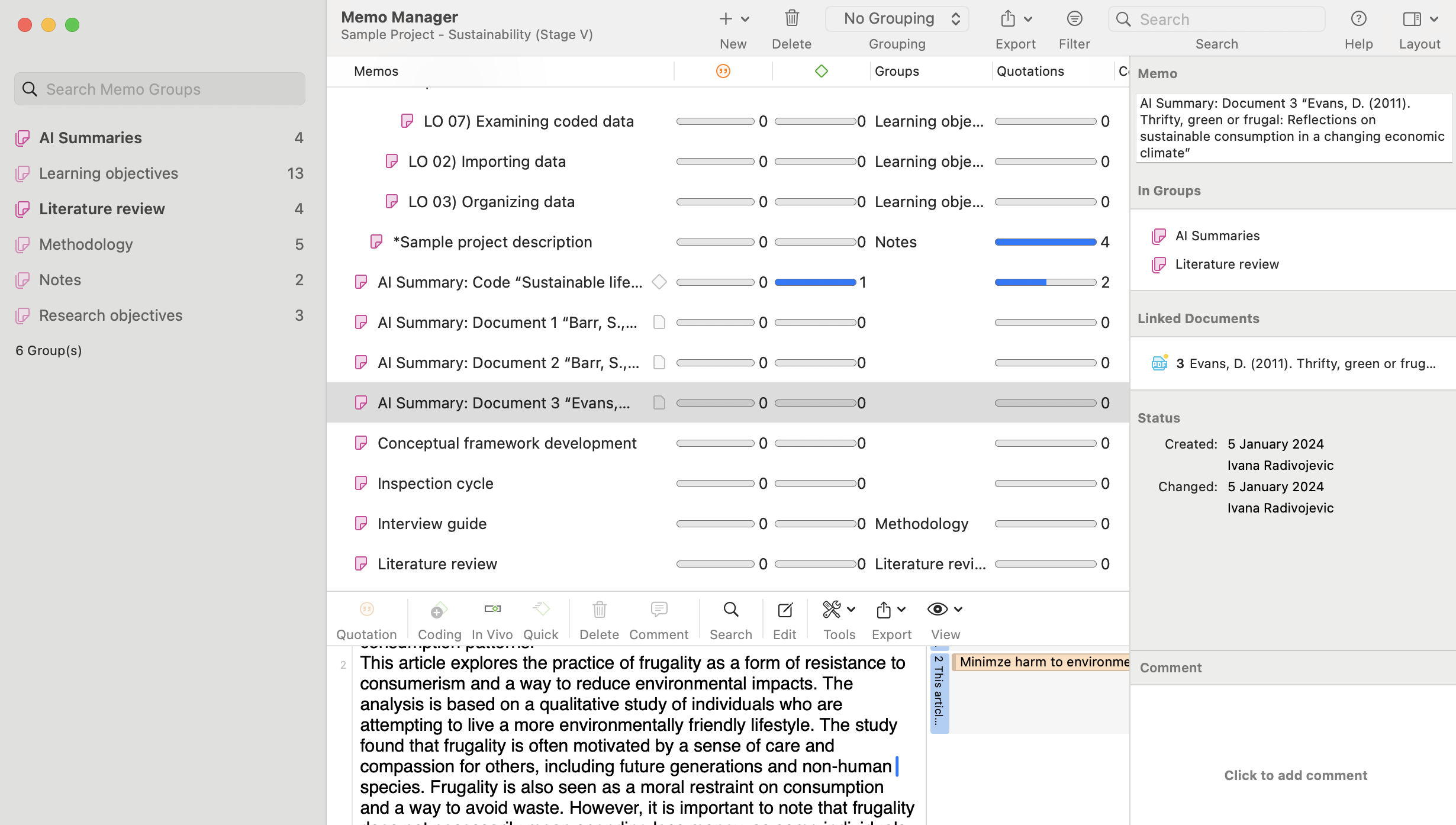Open AI Summaries group in In Groups panel
The height and width of the screenshot is (825, 1456).
(x=1217, y=236)
